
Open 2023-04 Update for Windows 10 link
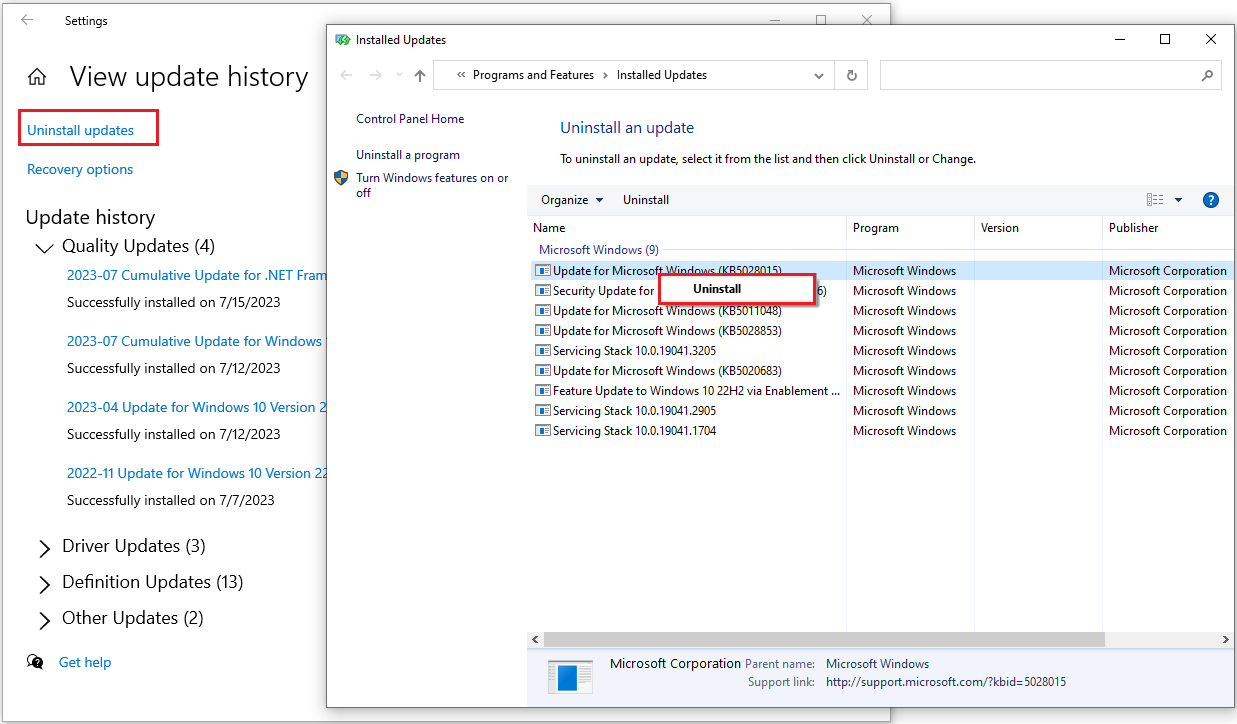[x=196, y=407]
